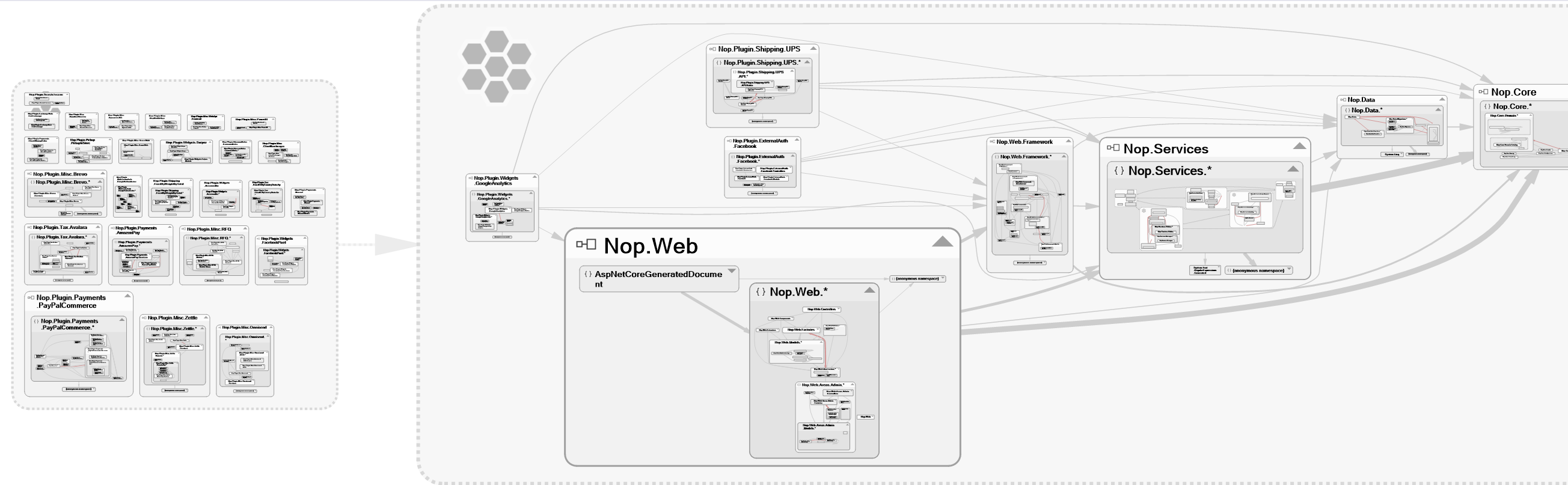This screenshot has width=1568, height=485.
Task: Collapse the Nop.Web assembly box
Action: coord(942,242)
